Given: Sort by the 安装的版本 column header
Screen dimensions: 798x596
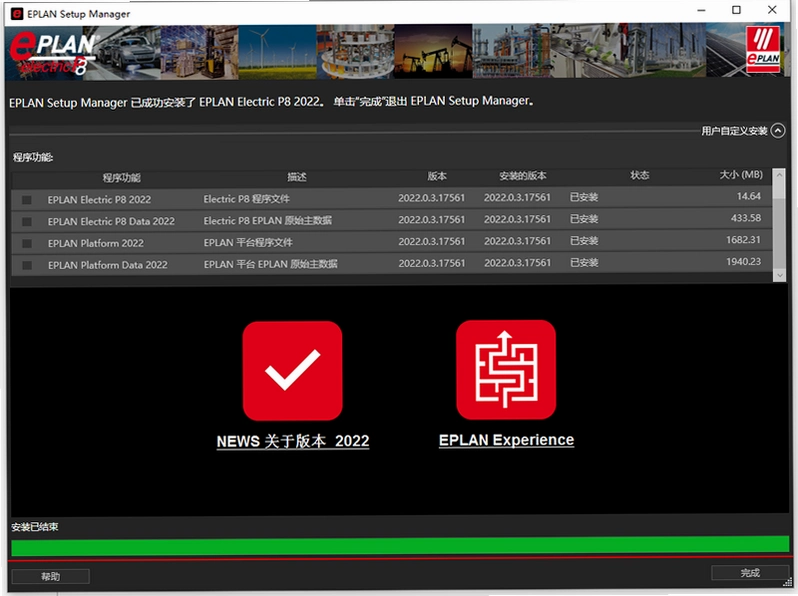Looking at the screenshot, I should click(x=522, y=176).
